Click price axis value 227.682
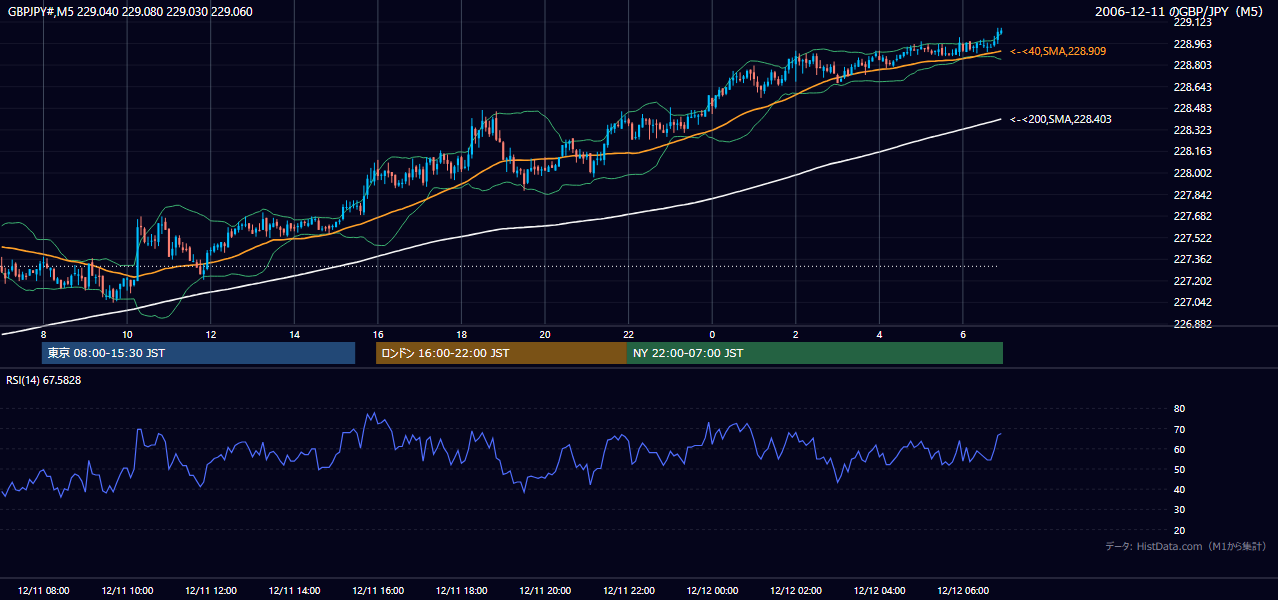Viewport: 1278px width, 600px height. click(x=1192, y=216)
